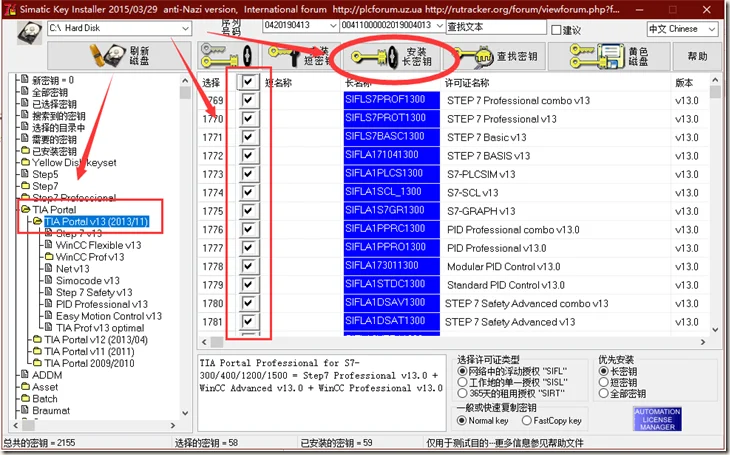
Task: Click long name cell SIFLA1PLCS1300
Action: pos(392,173)
